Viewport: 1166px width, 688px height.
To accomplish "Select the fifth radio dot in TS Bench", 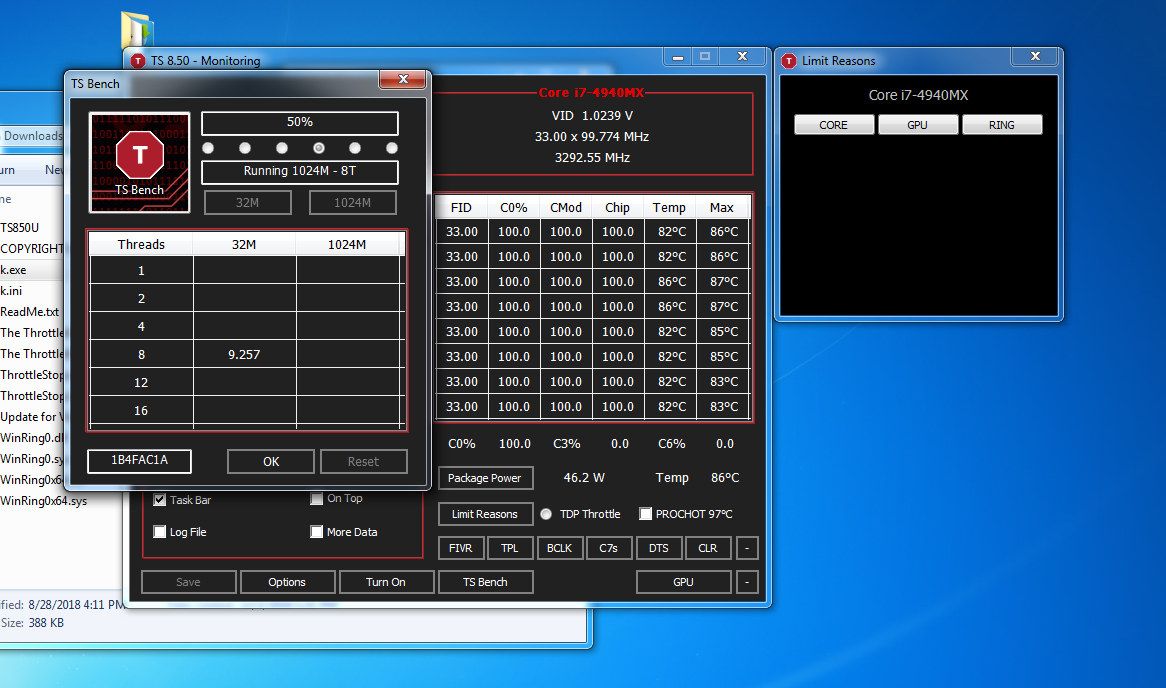I will (355, 148).
